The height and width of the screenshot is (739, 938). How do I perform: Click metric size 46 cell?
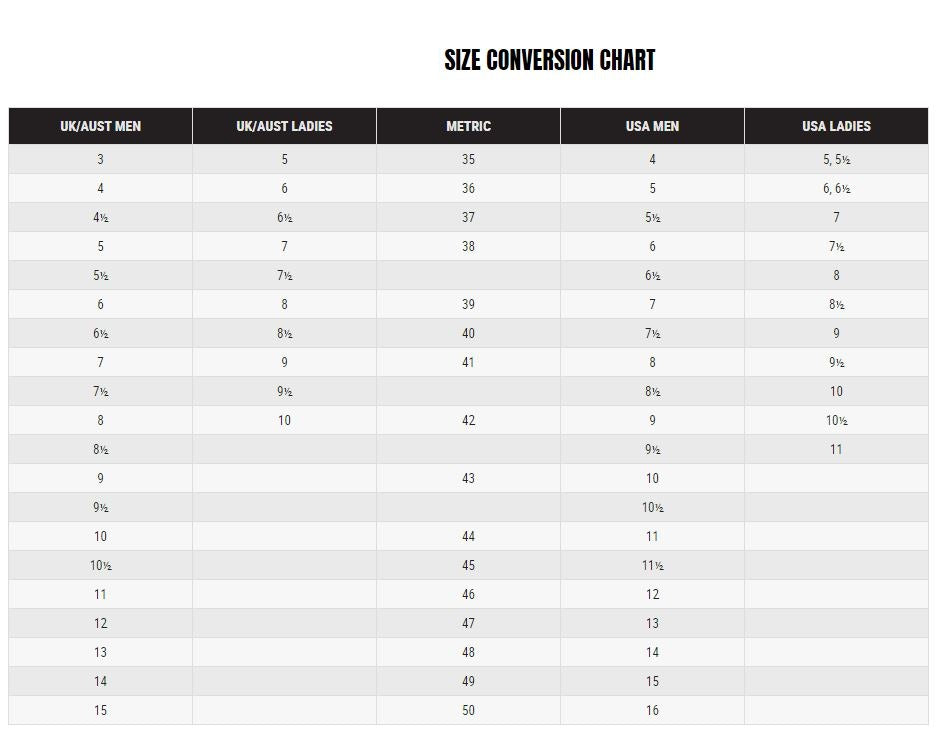click(x=468, y=594)
